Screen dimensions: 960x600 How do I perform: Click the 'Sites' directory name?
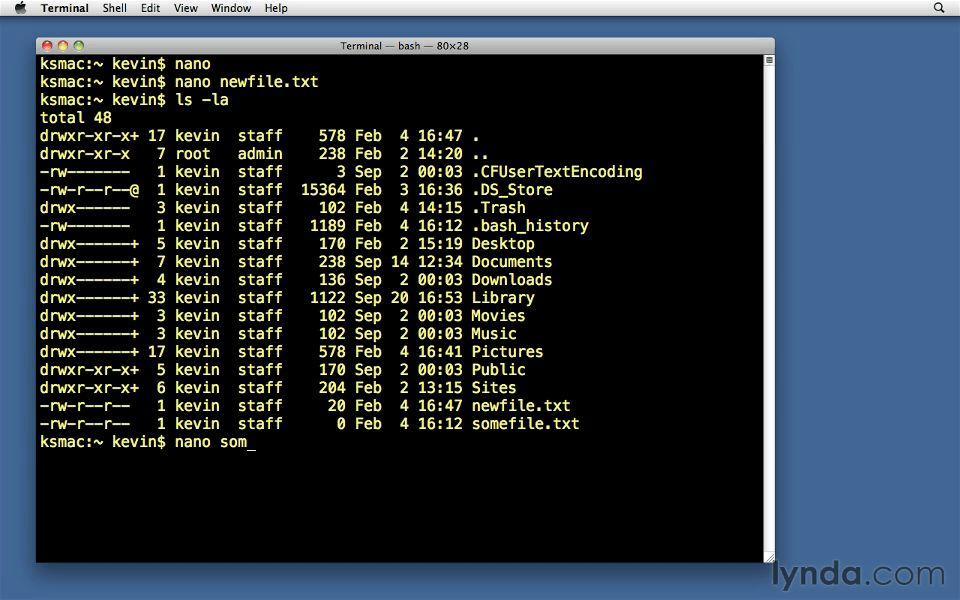(494, 388)
